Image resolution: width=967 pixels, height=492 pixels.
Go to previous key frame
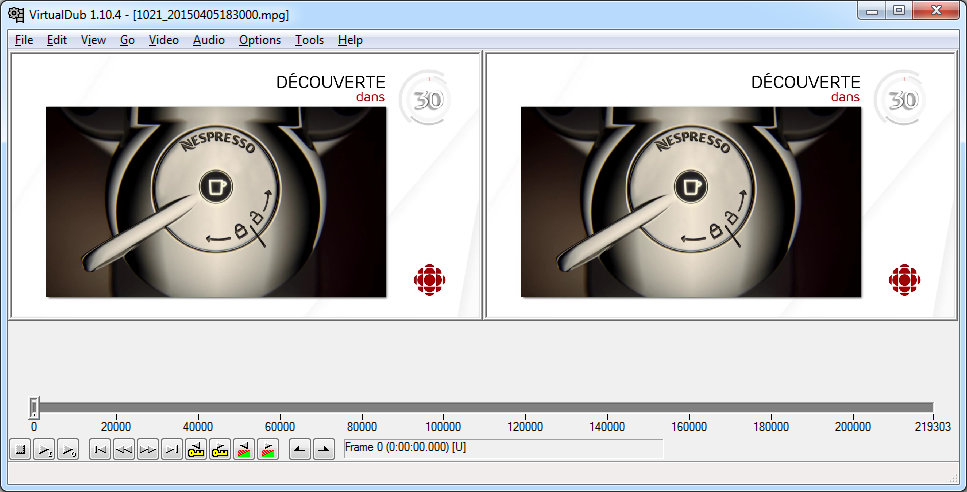(196, 450)
